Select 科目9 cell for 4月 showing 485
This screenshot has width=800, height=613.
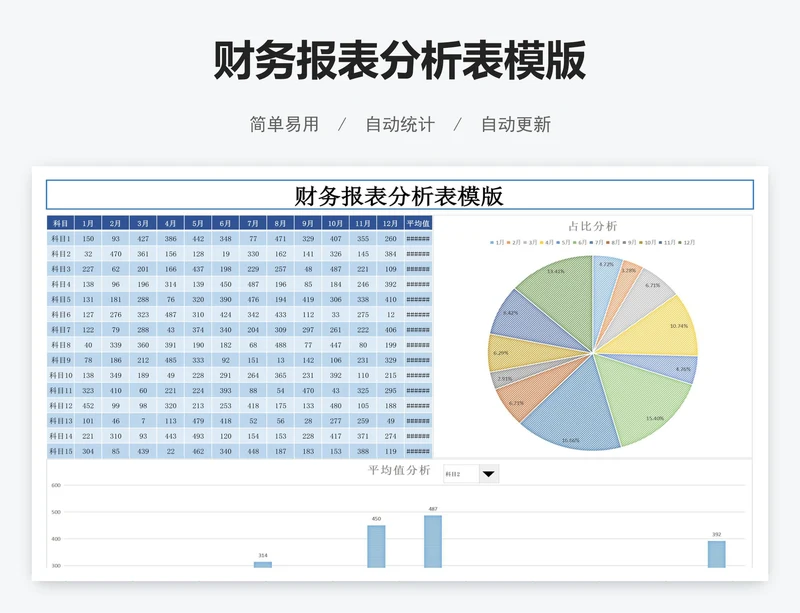pyautogui.click(x=170, y=360)
